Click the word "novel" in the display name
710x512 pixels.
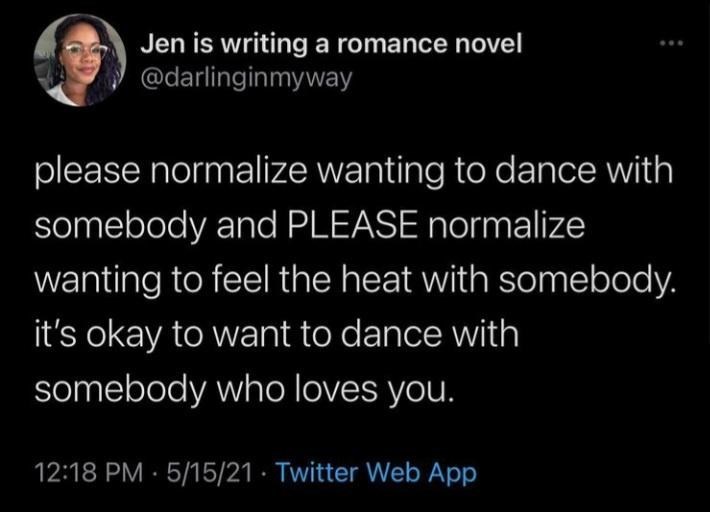[487, 46]
